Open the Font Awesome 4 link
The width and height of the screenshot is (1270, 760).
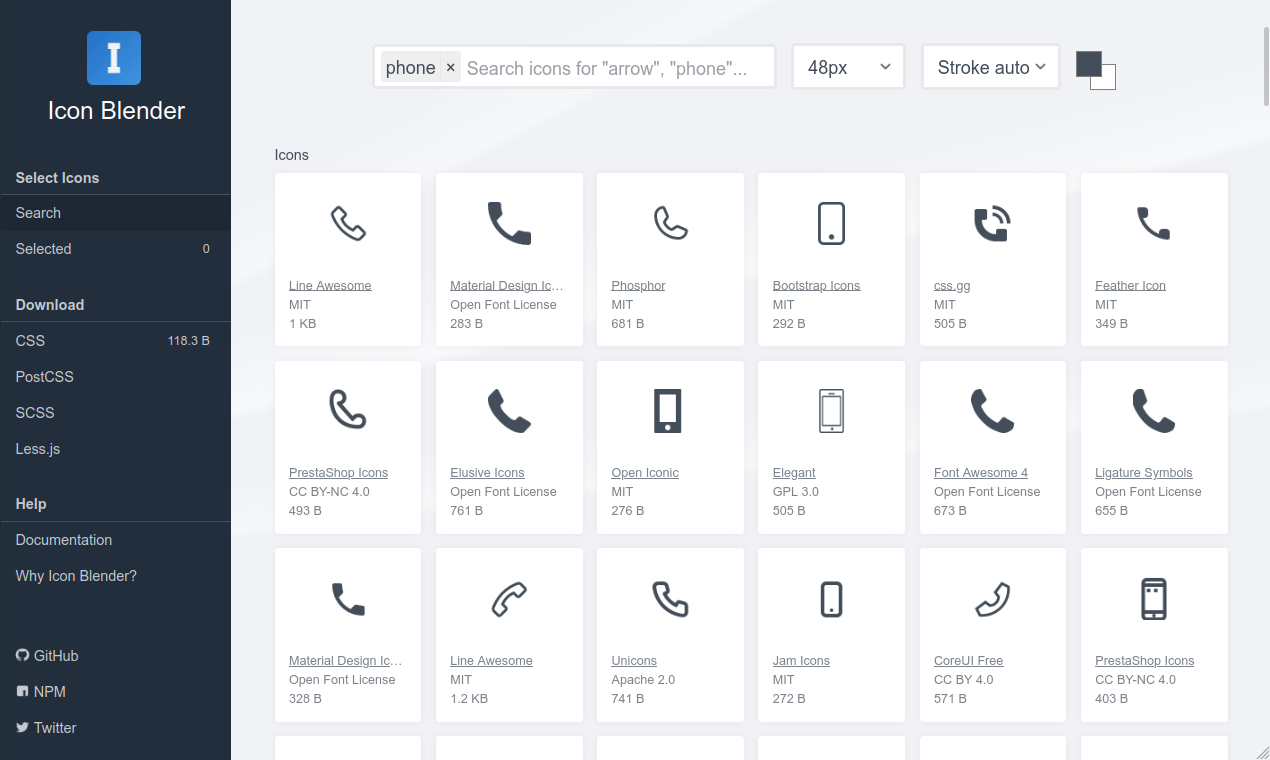pyautogui.click(x=981, y=473)
